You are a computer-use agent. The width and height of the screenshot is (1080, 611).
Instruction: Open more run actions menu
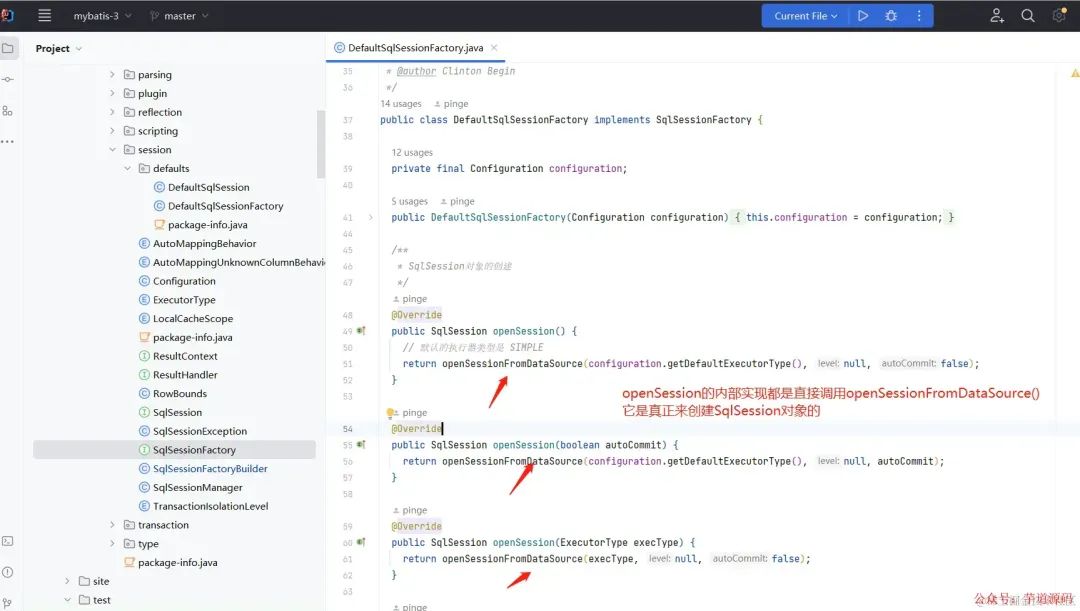point(919,16)
